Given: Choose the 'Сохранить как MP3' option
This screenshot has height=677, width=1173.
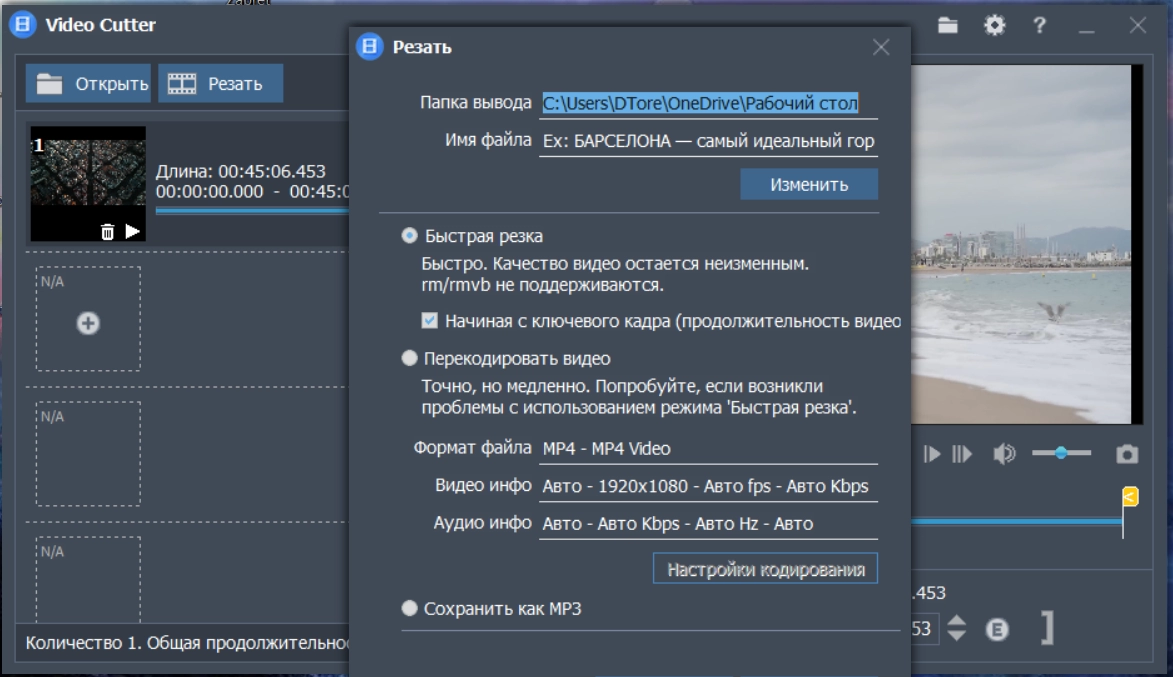Looking at the screenshot, I should coord(409,608).
